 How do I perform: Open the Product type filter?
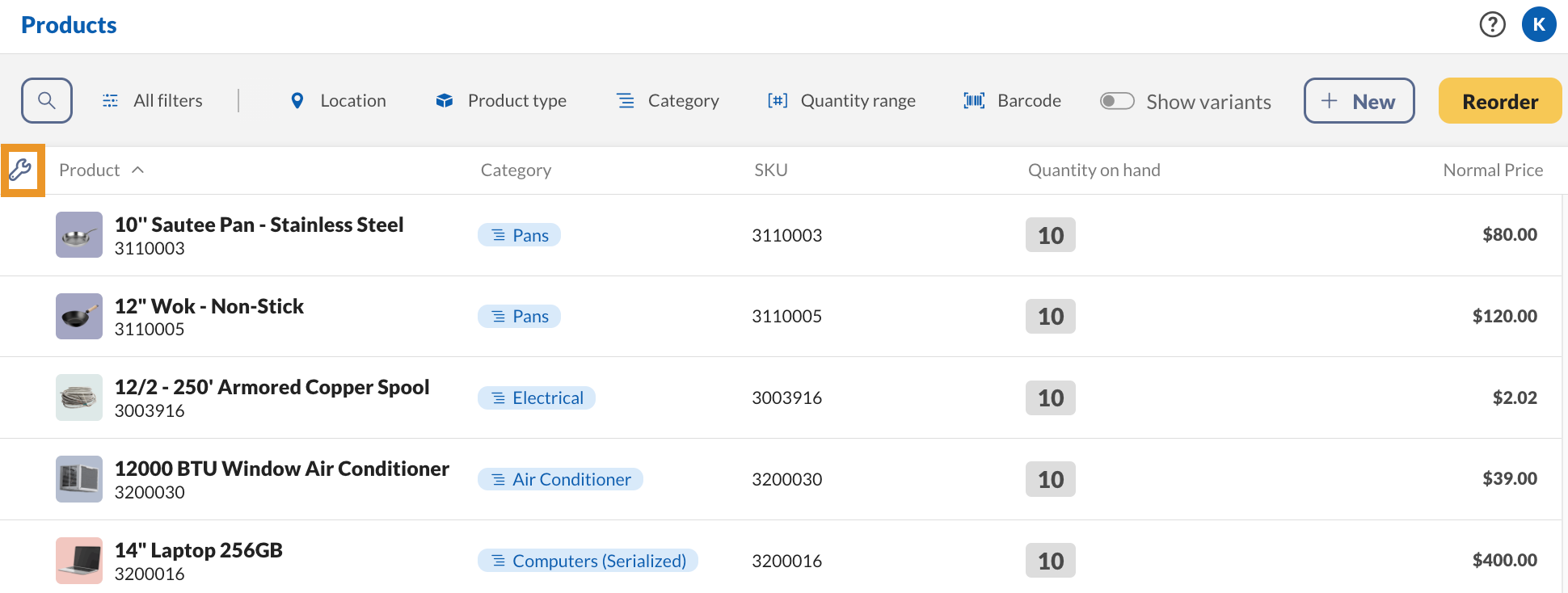click(x=501, y=101)
